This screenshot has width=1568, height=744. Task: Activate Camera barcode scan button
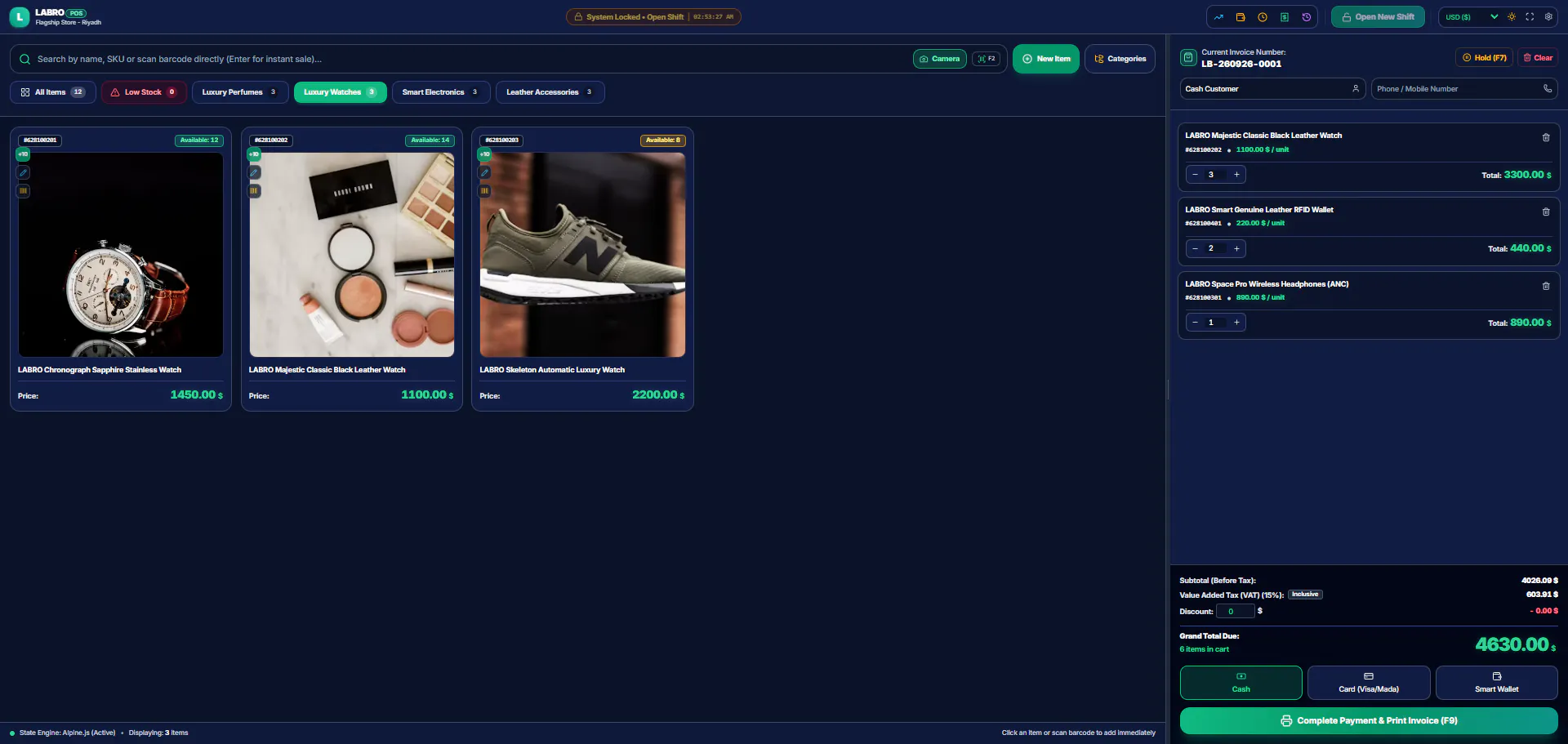pyautogui.click(x=940, y=59)
